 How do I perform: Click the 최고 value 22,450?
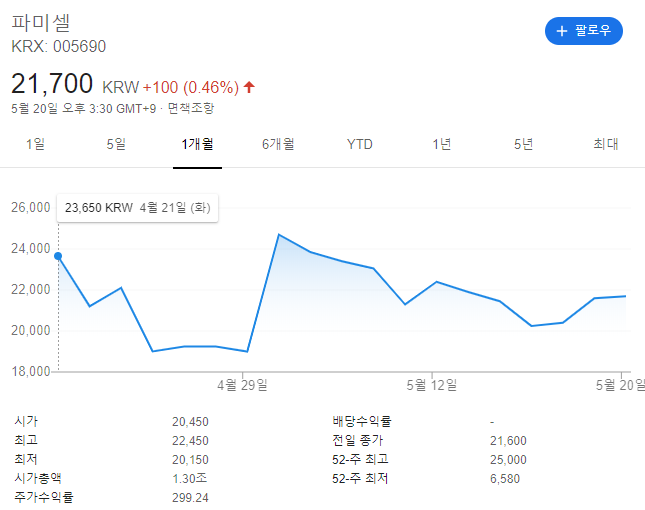pyautogui.click(x=190, y=440)
